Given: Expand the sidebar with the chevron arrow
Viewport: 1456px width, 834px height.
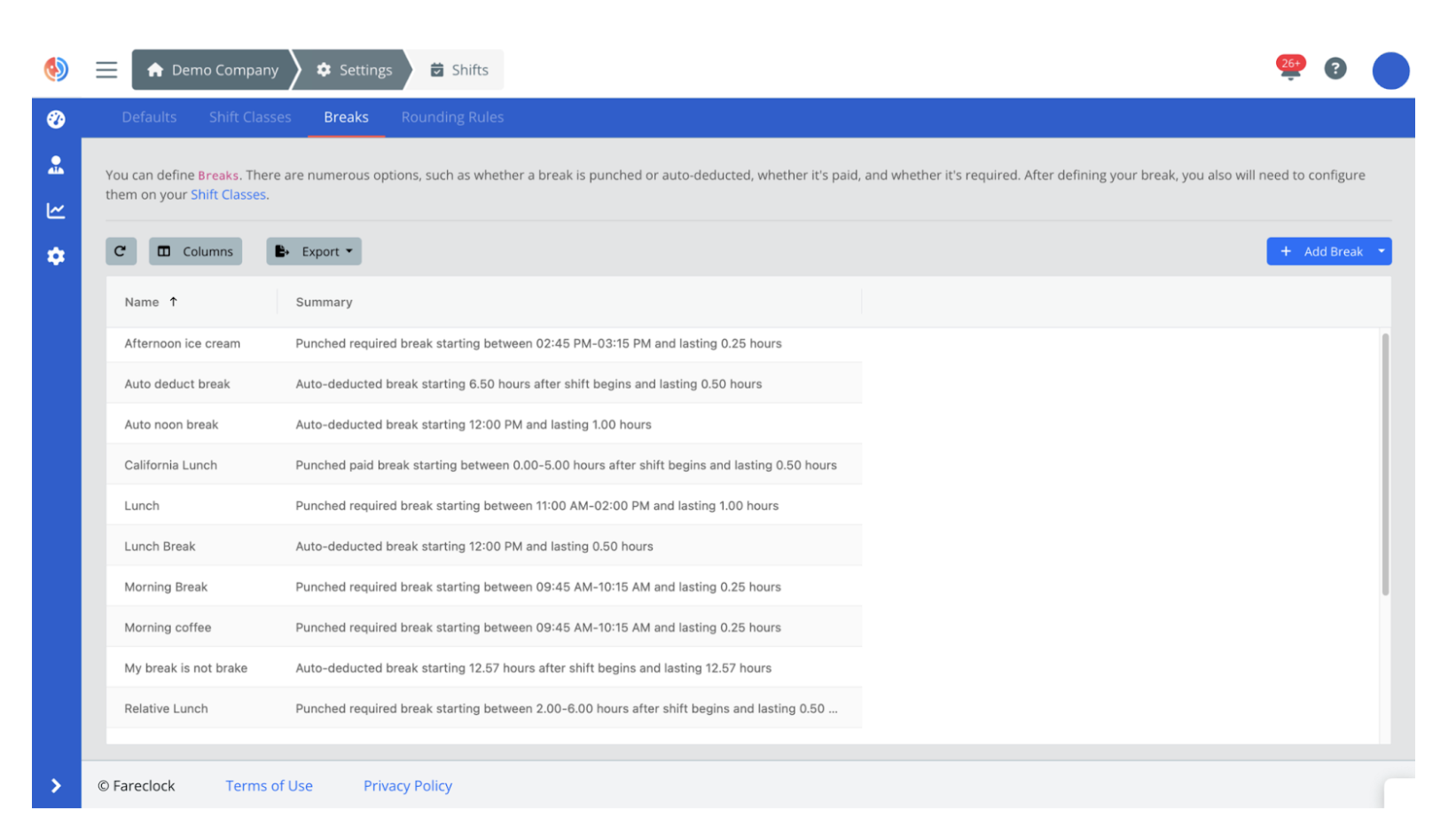Looking at the screenshot, I should 56,786.
